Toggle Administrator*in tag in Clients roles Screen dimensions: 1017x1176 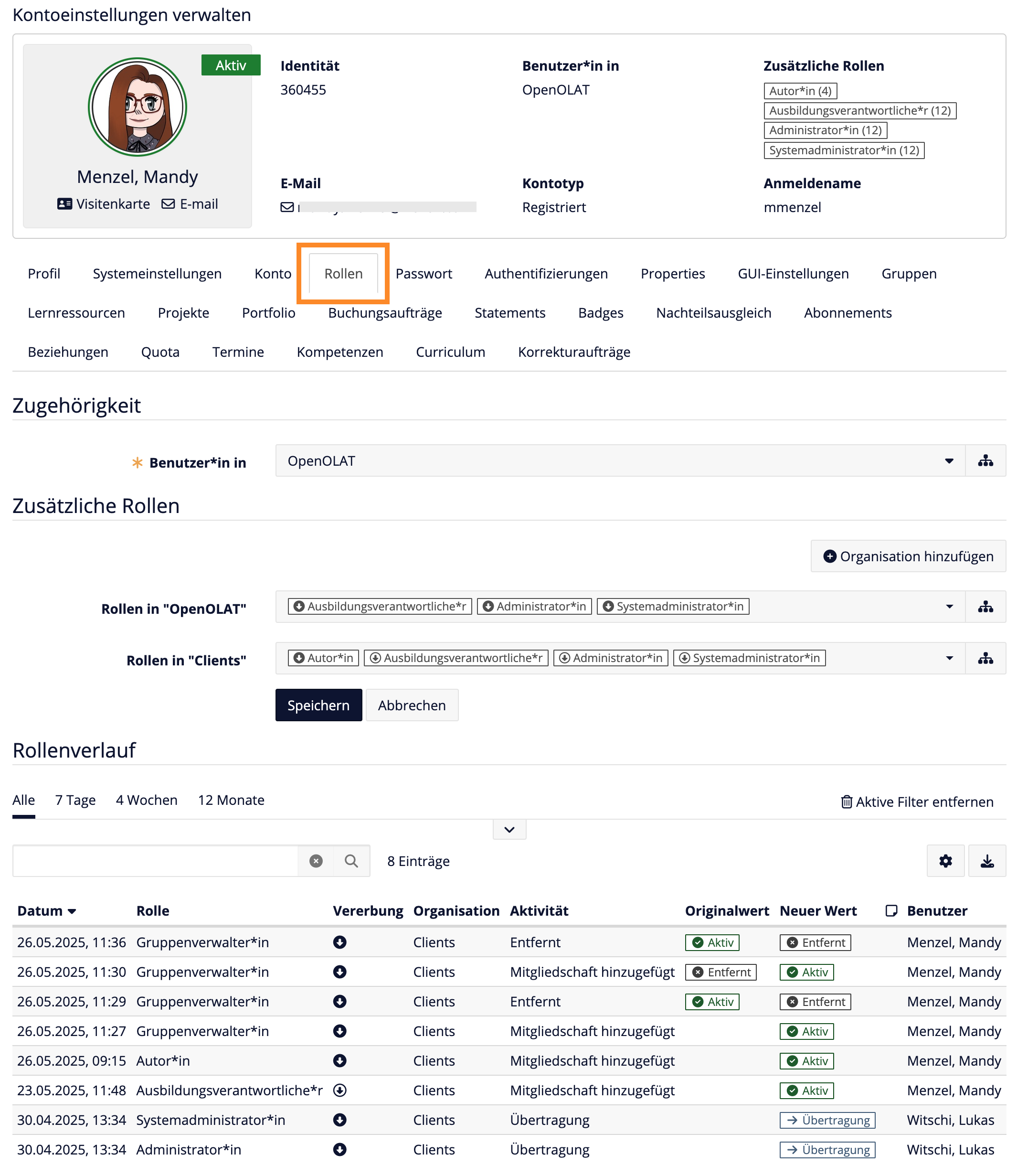point(611,658)
